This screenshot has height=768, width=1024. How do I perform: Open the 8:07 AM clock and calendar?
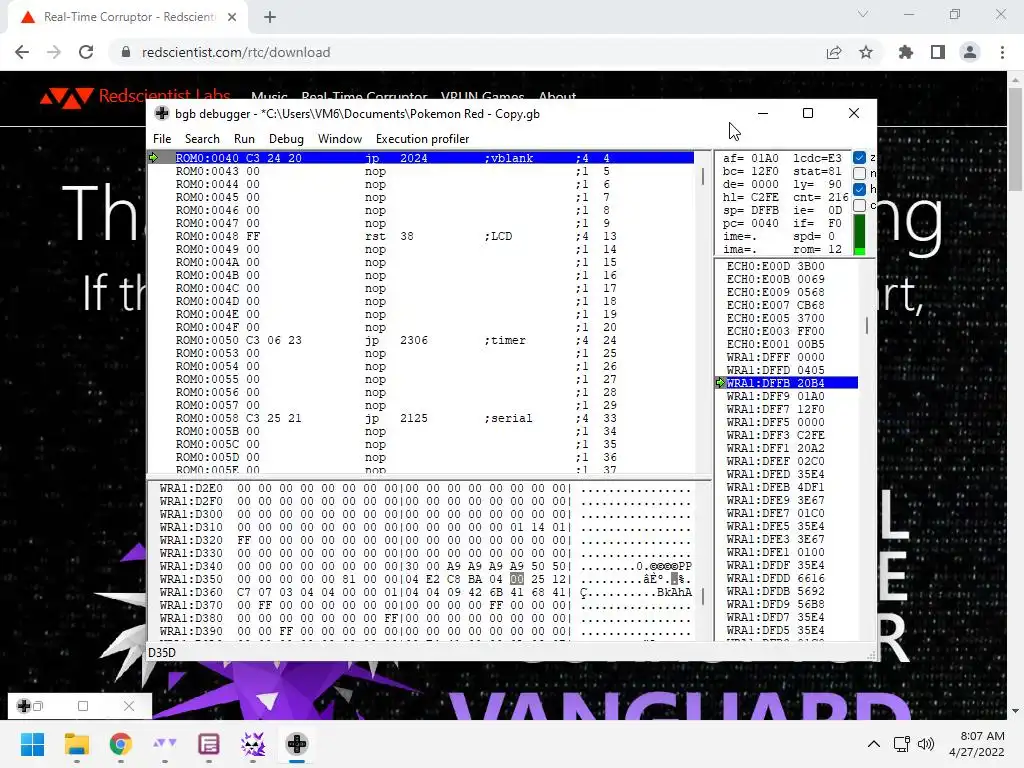pos(976,744)
